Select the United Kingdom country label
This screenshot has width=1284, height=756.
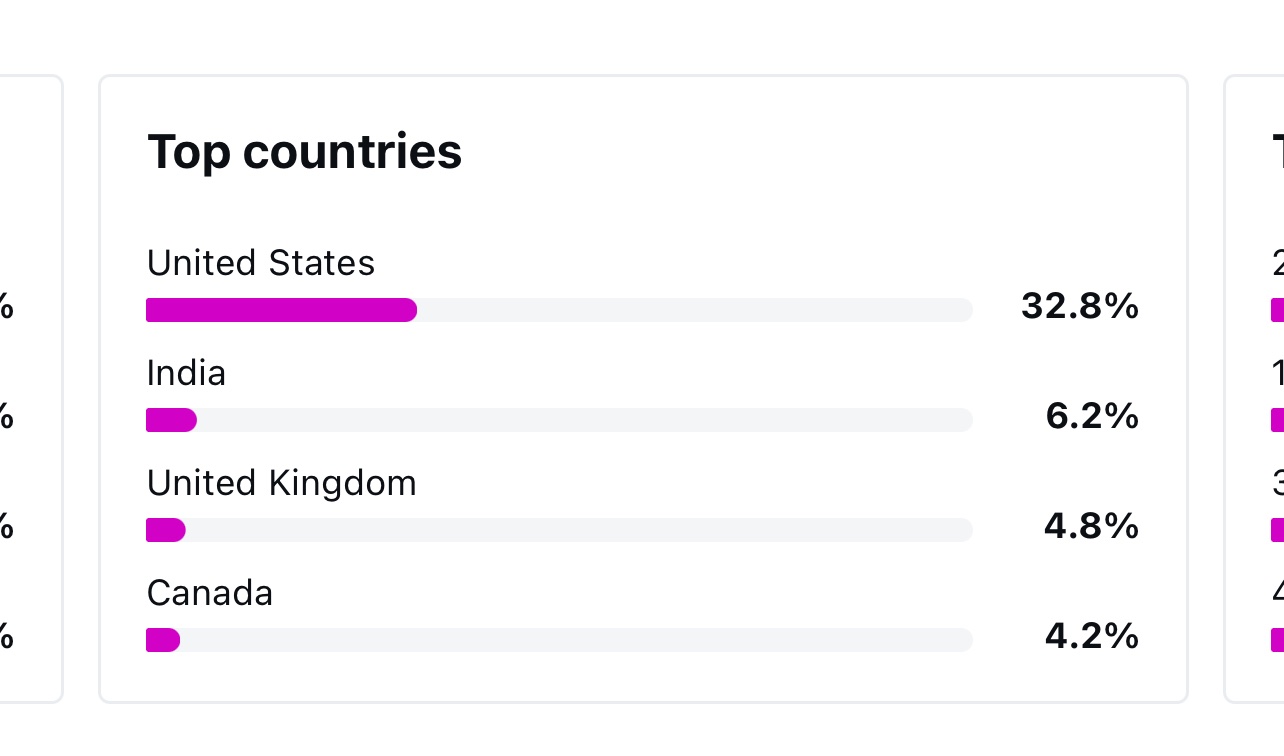pyautogui.click(x=282, y=483)
